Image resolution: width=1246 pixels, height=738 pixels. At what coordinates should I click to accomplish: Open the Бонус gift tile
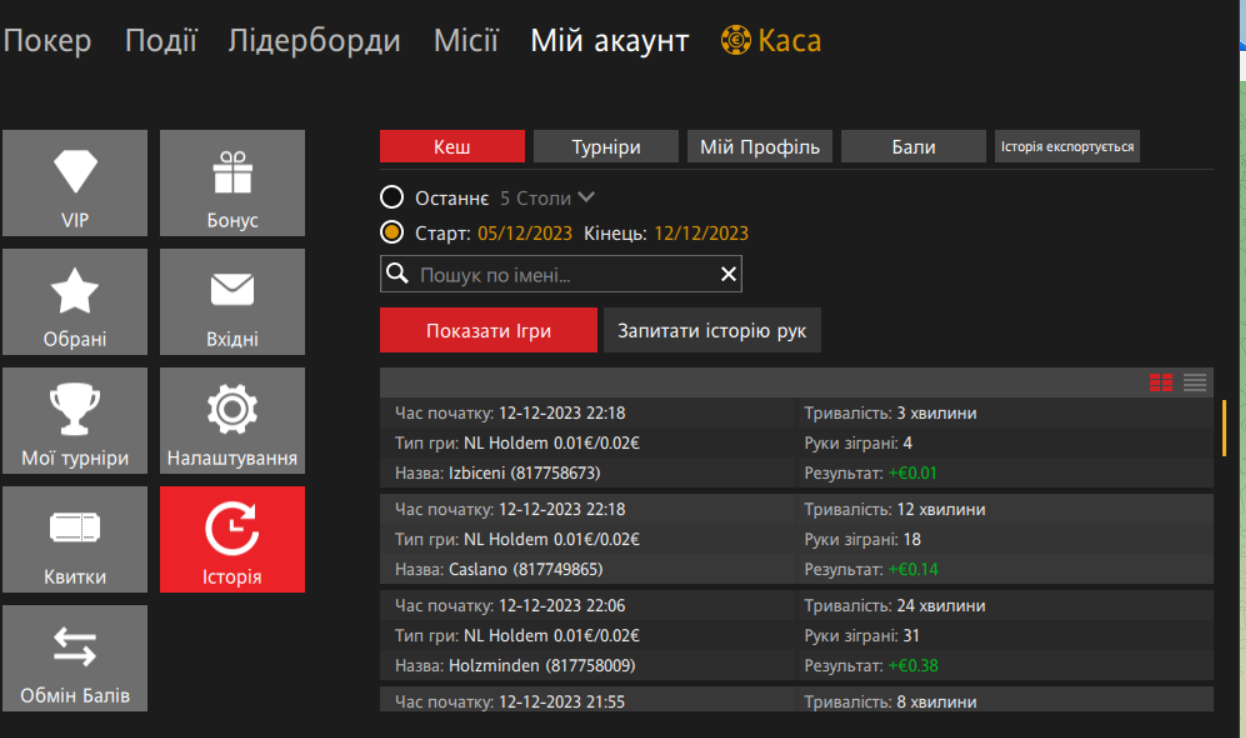[x=232, y=183]
